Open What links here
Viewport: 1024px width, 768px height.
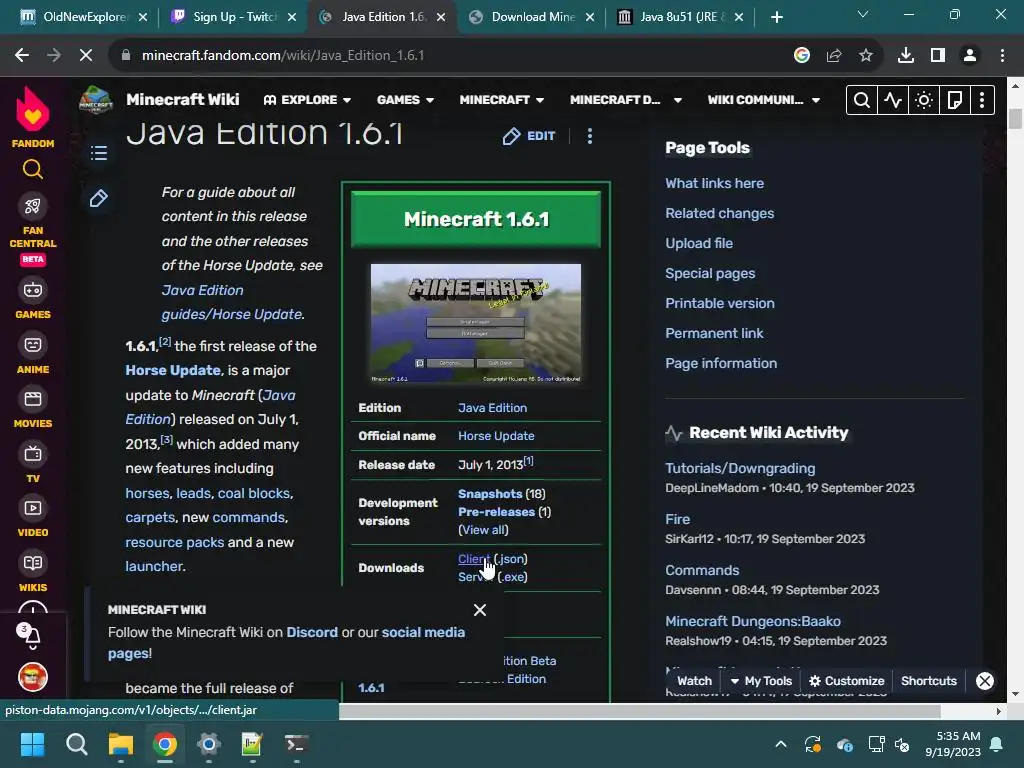[714, 184]
